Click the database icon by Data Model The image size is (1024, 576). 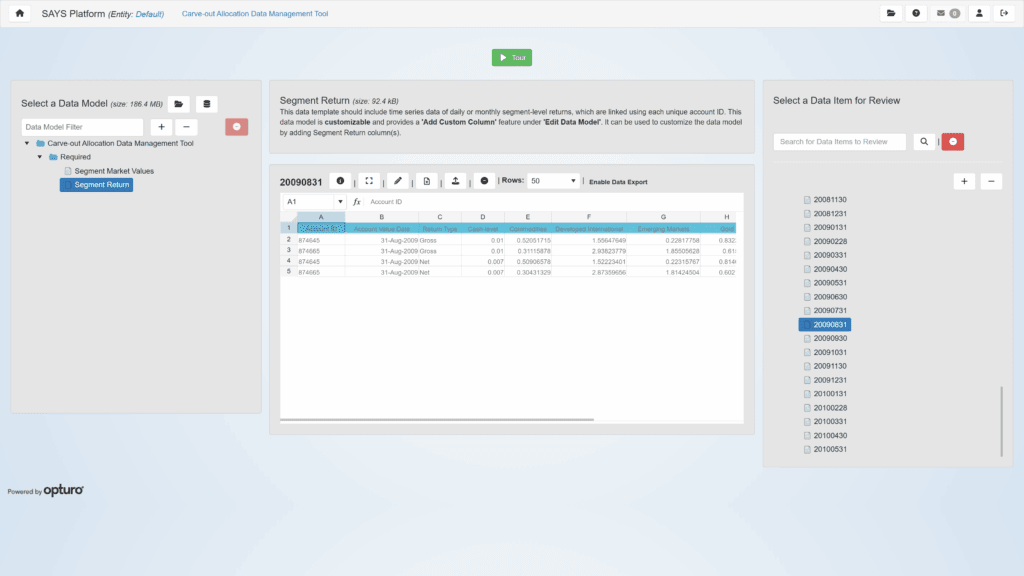click(x=206, y=104)
